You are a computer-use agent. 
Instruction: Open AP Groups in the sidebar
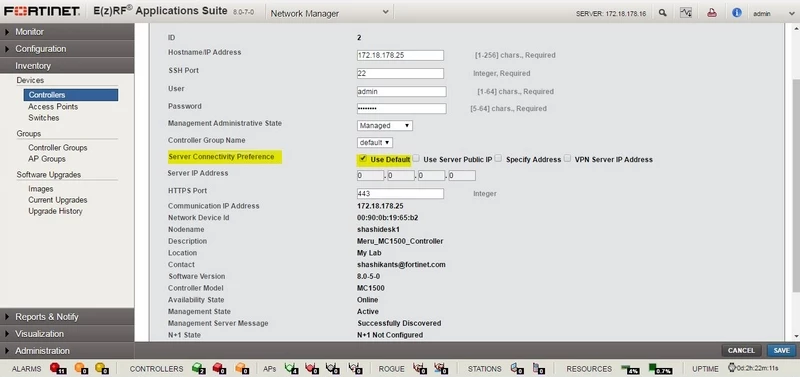click(x=47, y=159)
